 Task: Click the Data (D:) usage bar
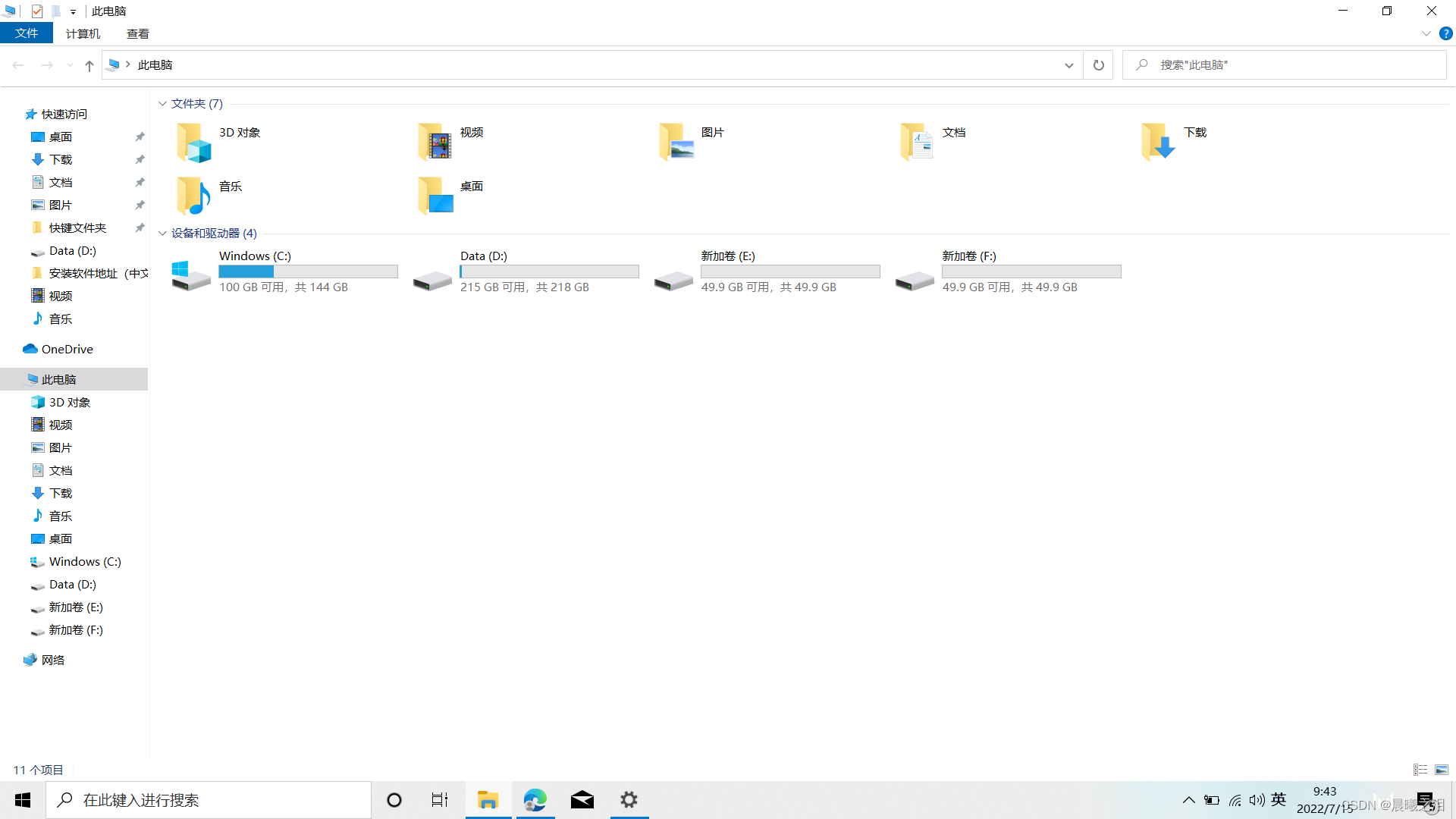[x=549, y=271]
